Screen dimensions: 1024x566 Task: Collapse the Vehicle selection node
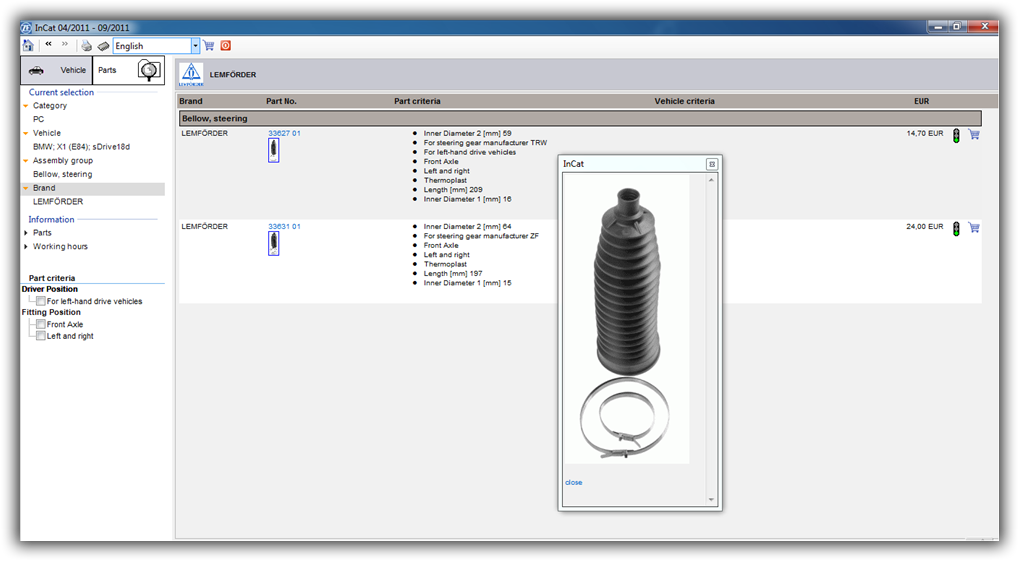click(x=25, y=133)
